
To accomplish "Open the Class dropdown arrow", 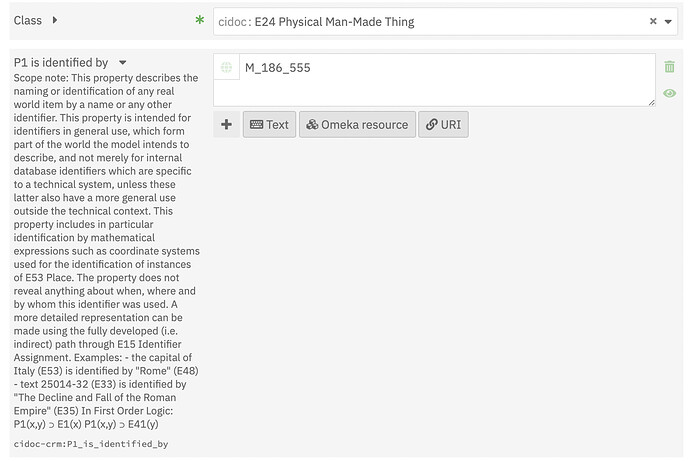I will tap(668, 22).
